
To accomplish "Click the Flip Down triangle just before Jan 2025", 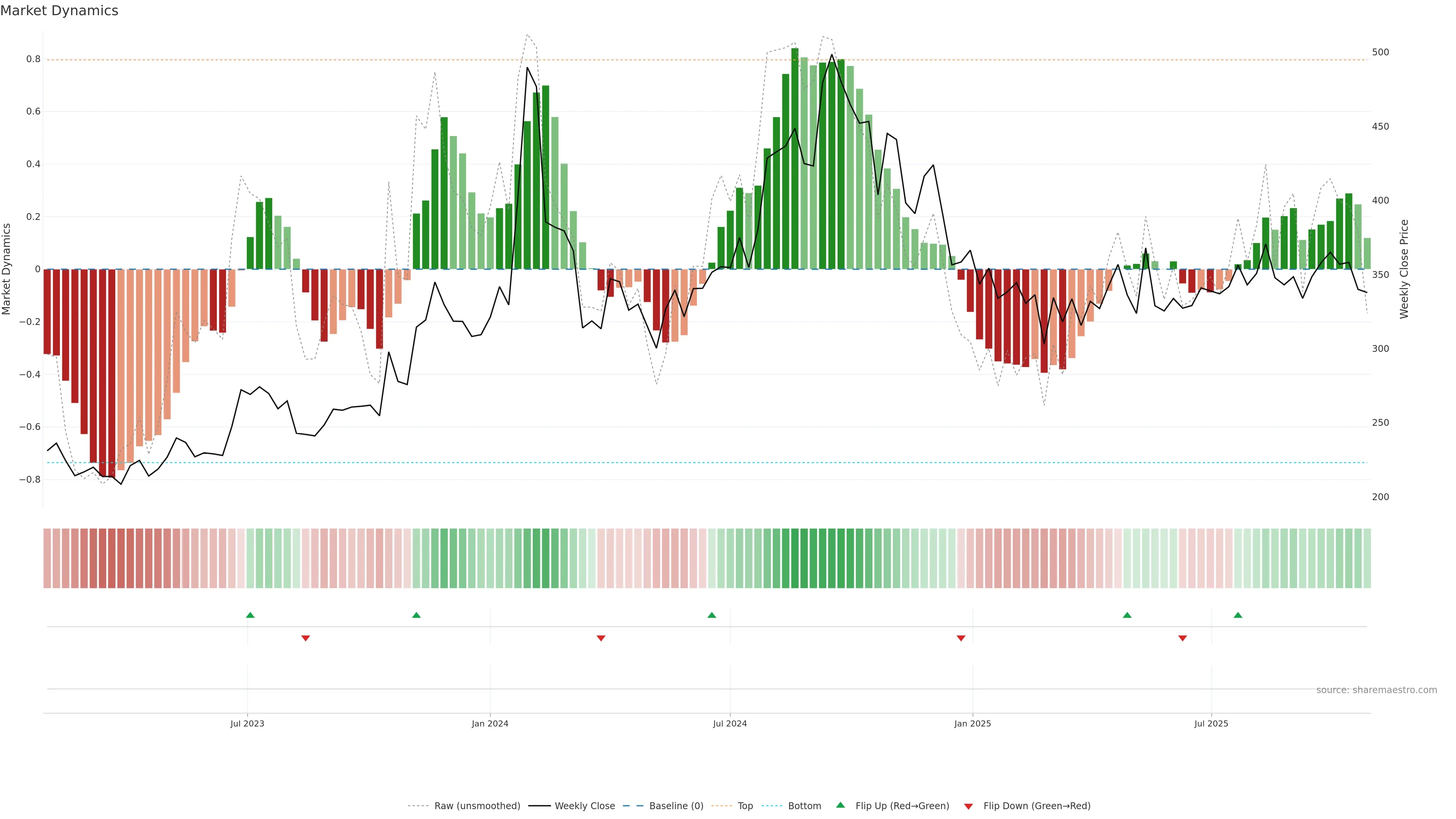I will (961, 638).
